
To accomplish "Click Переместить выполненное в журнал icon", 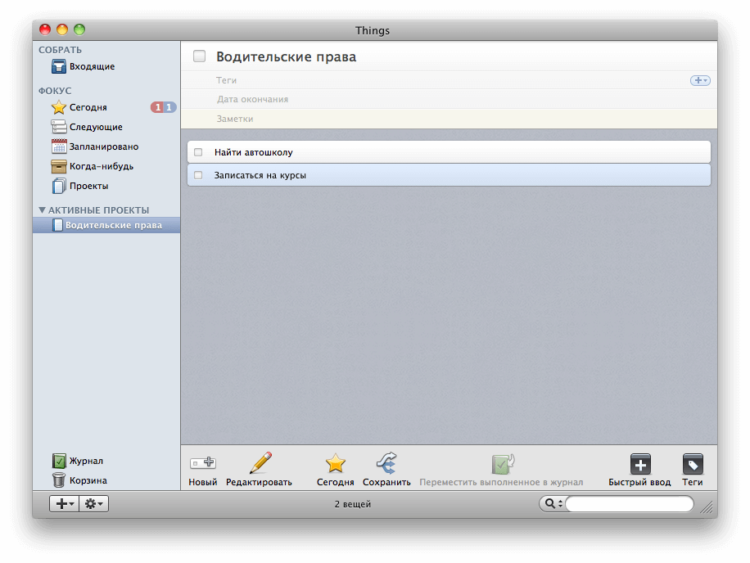I will click(x=502, y=463).
